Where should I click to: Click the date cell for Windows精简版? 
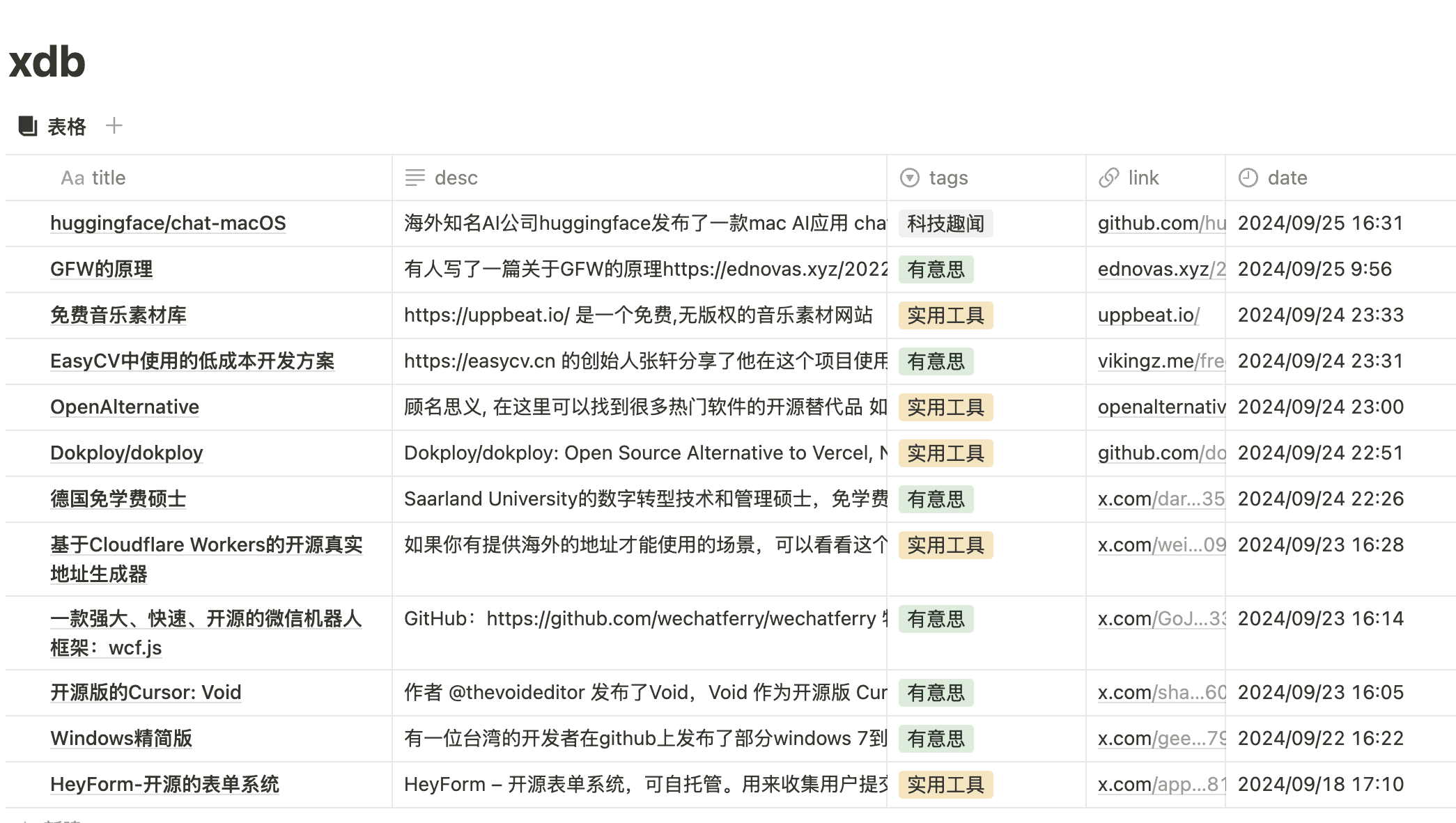[x=1320, y=739]
